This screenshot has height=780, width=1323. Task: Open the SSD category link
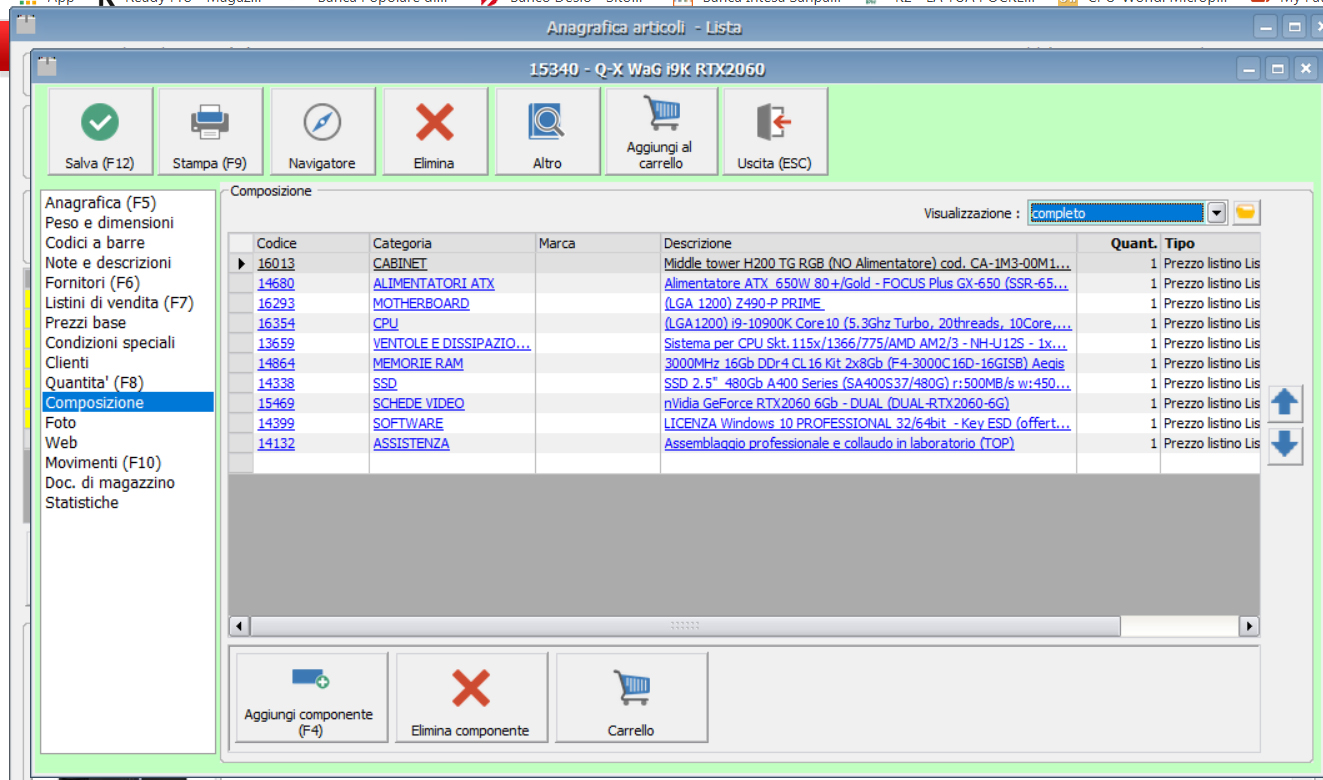(385, 384)
